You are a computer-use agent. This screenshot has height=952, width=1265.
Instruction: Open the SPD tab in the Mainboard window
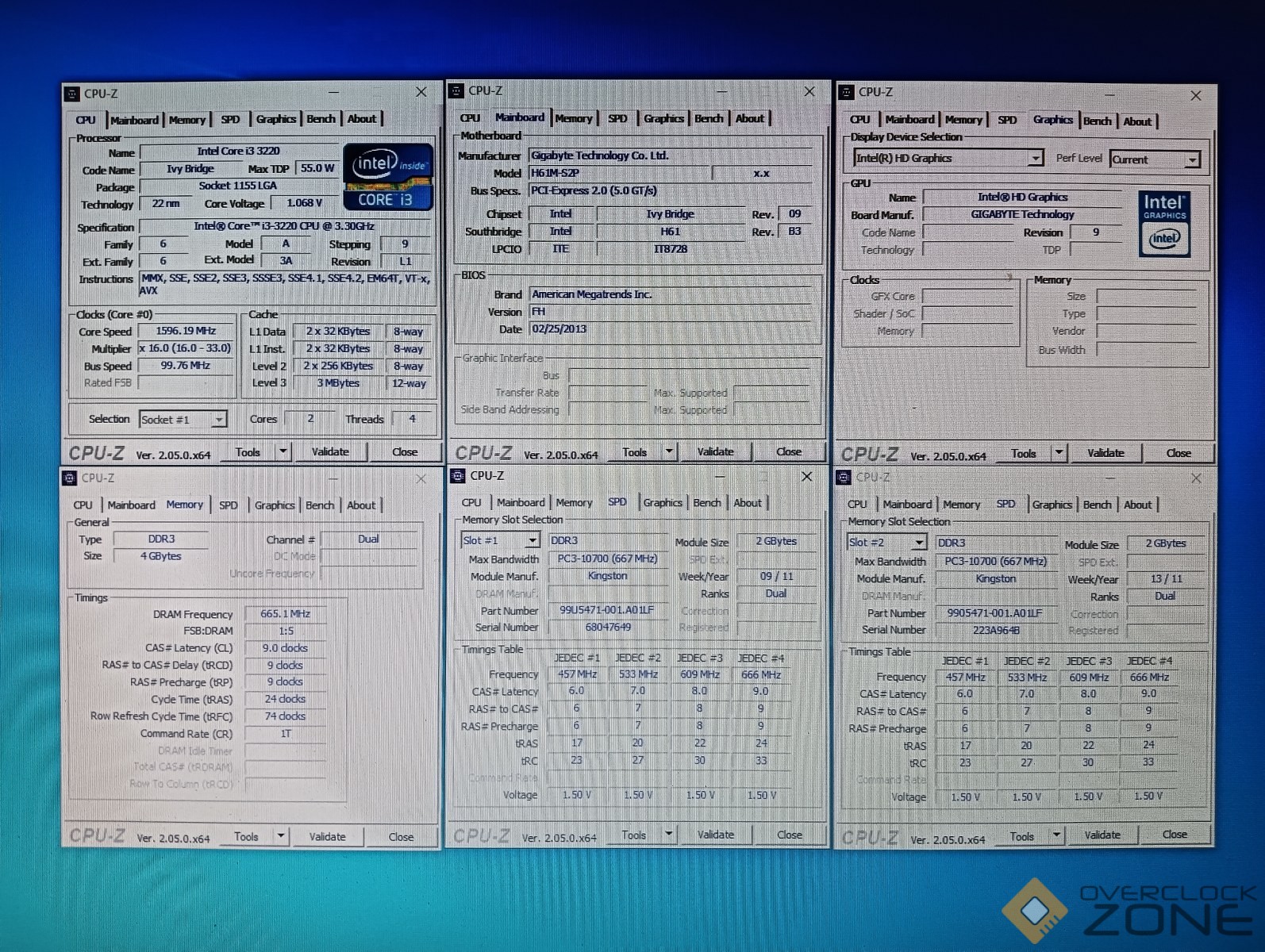coord(617,118)
